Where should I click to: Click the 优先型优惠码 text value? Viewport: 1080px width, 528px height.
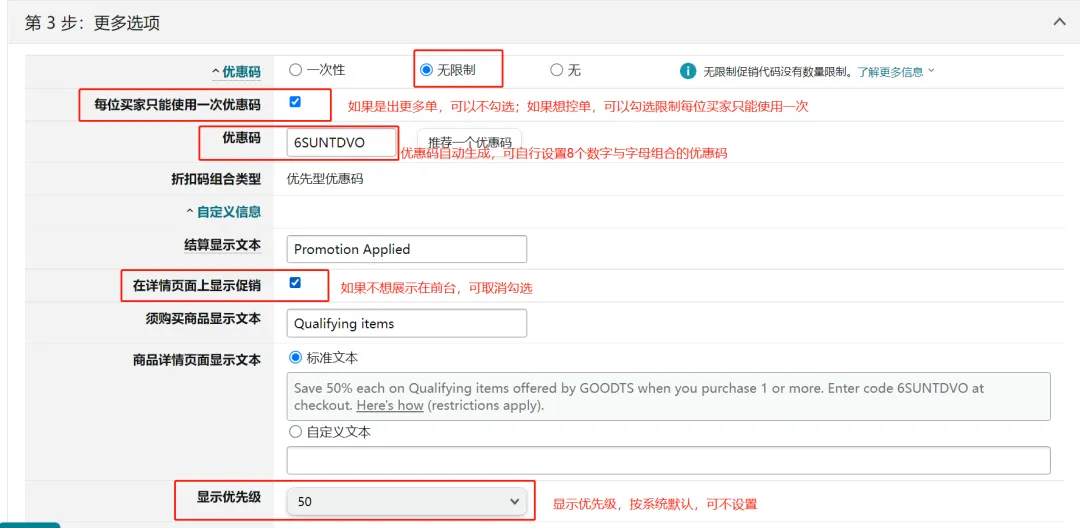[324, 180]
